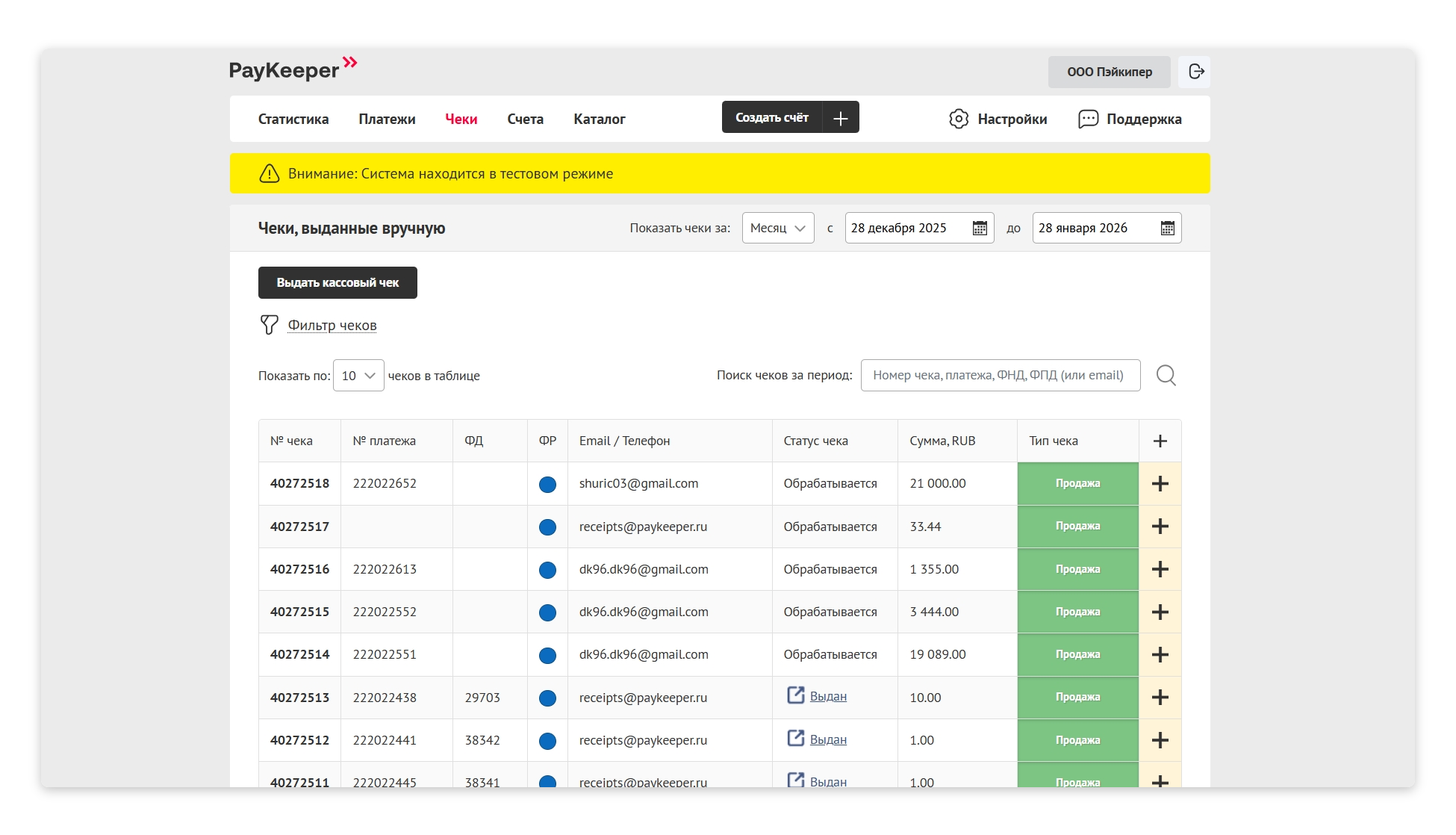This screenshot has width=1456, height=835.
Task: Open calendar icon for start date 28 декабря 2025
Action: pos(980,229)
